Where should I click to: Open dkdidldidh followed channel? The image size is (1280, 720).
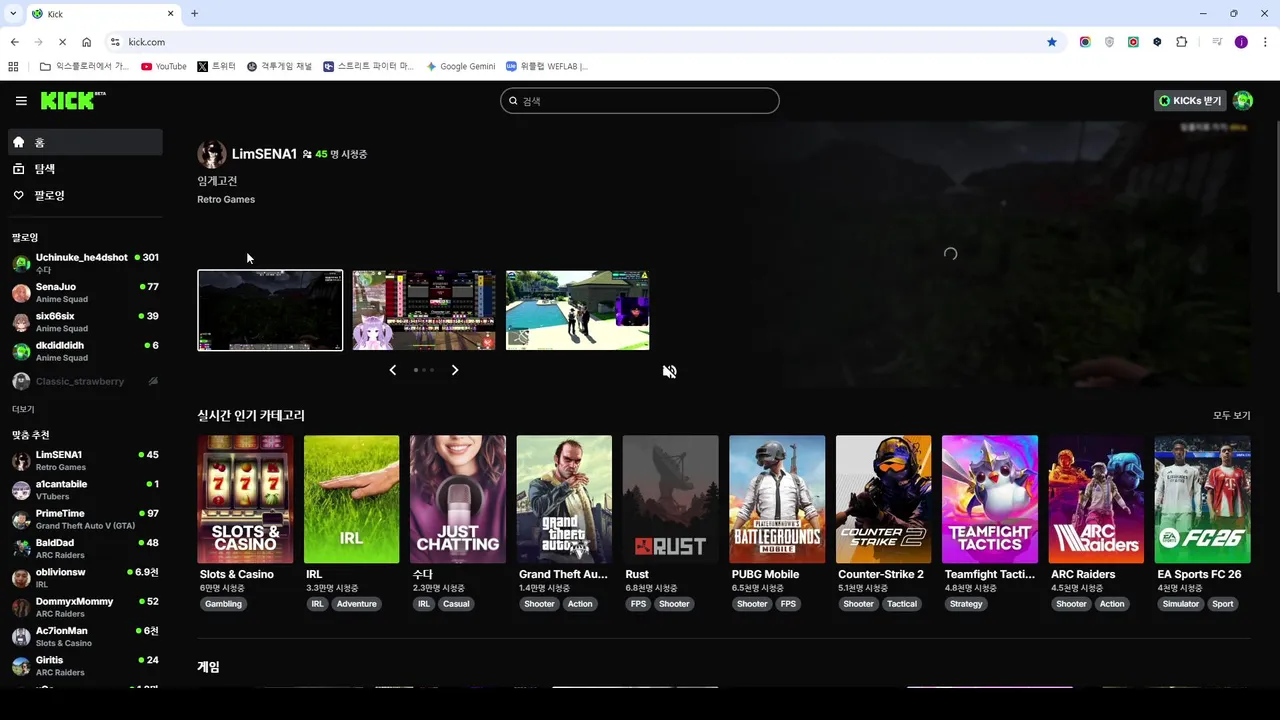(85, 351)
